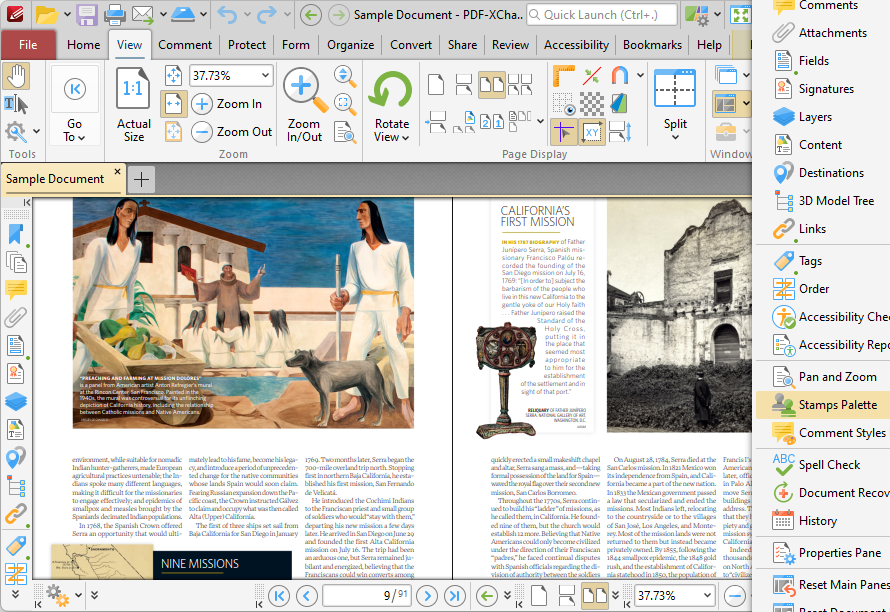The height and width of the screenshot is (612, 890).
Task: Open the Links icon in left sidebar
Action: (16, 514)
